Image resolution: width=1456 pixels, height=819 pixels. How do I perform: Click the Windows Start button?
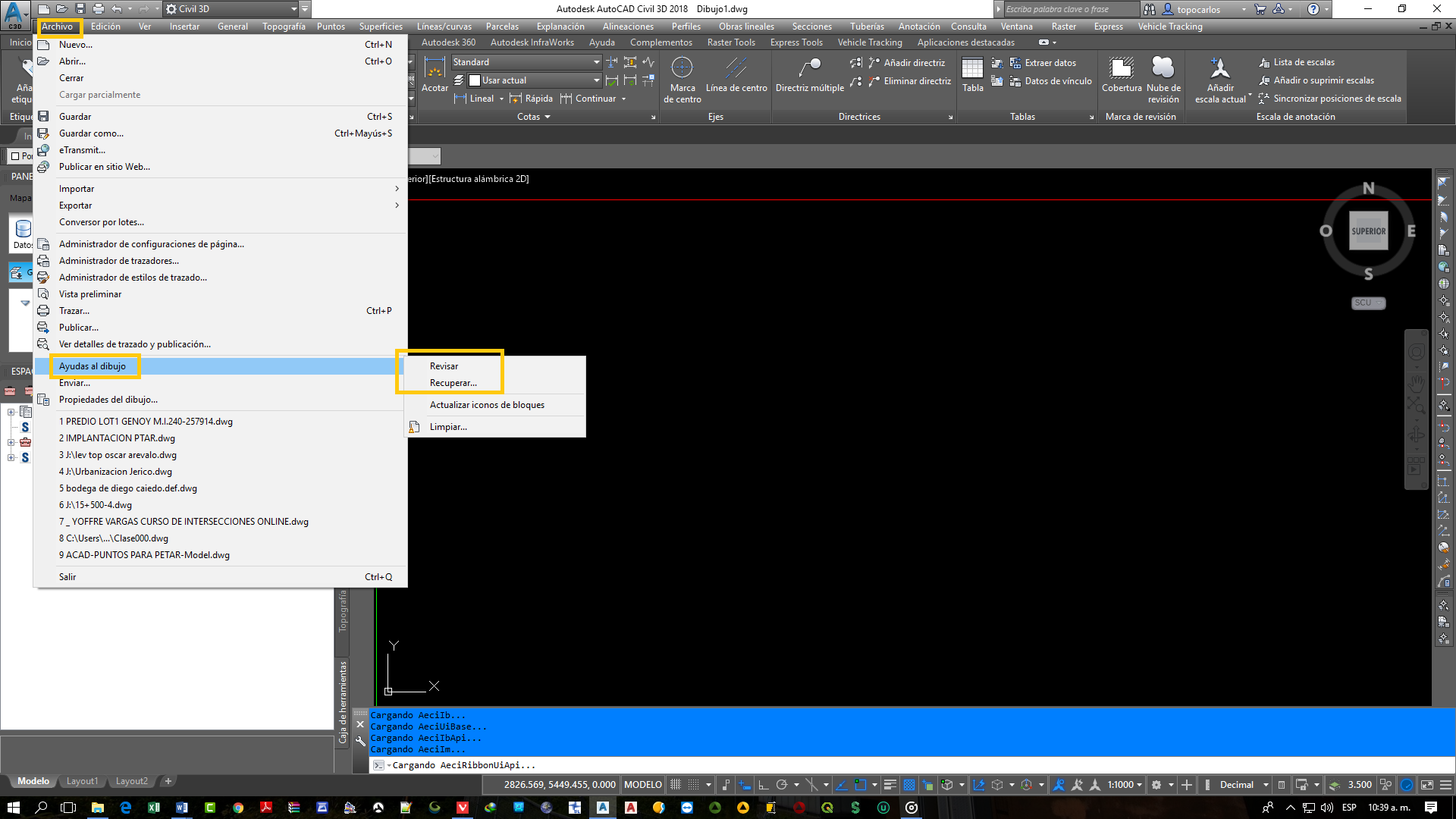[x=14, y=808]
